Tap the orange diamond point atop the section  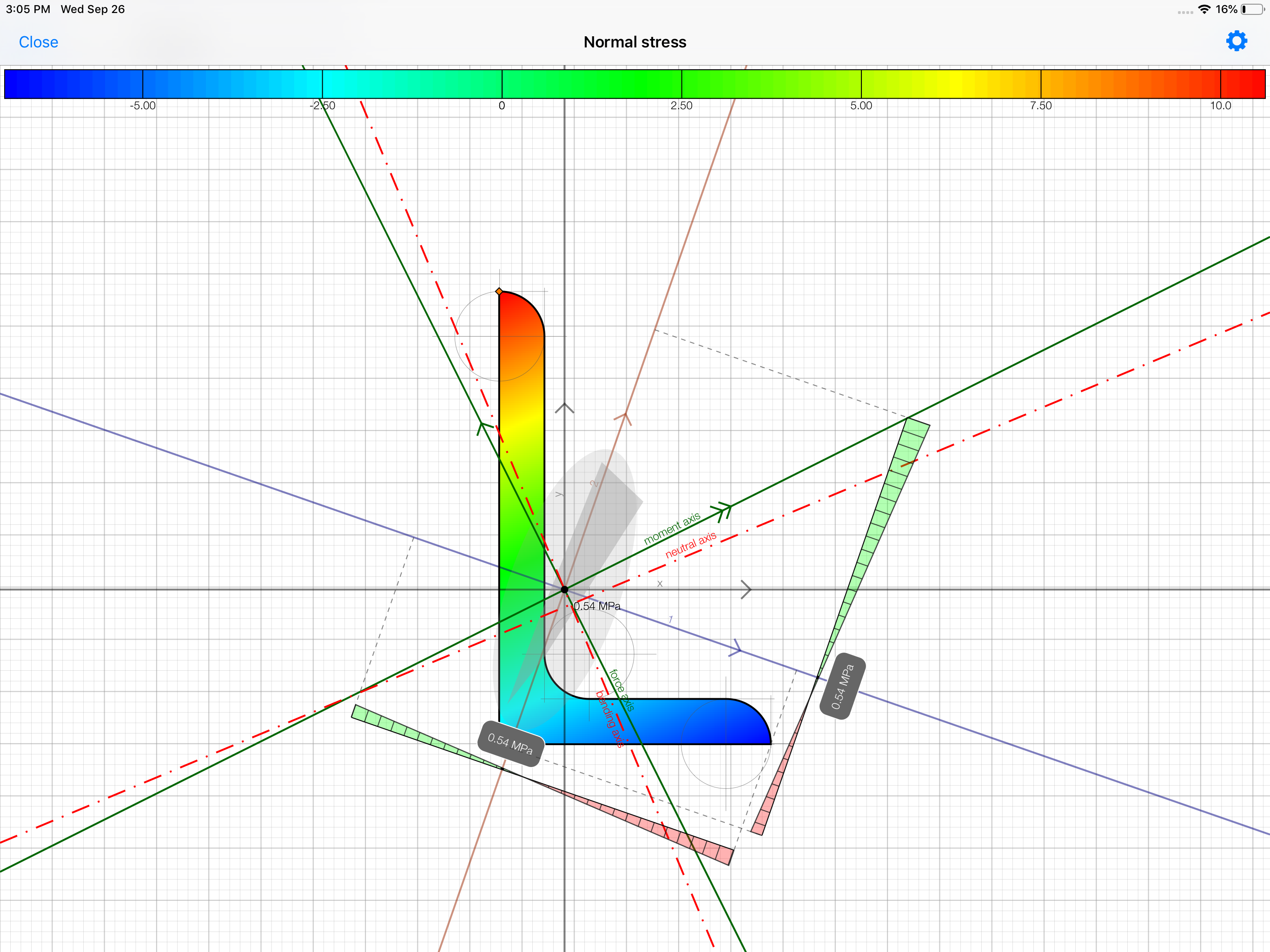[499, 291]
